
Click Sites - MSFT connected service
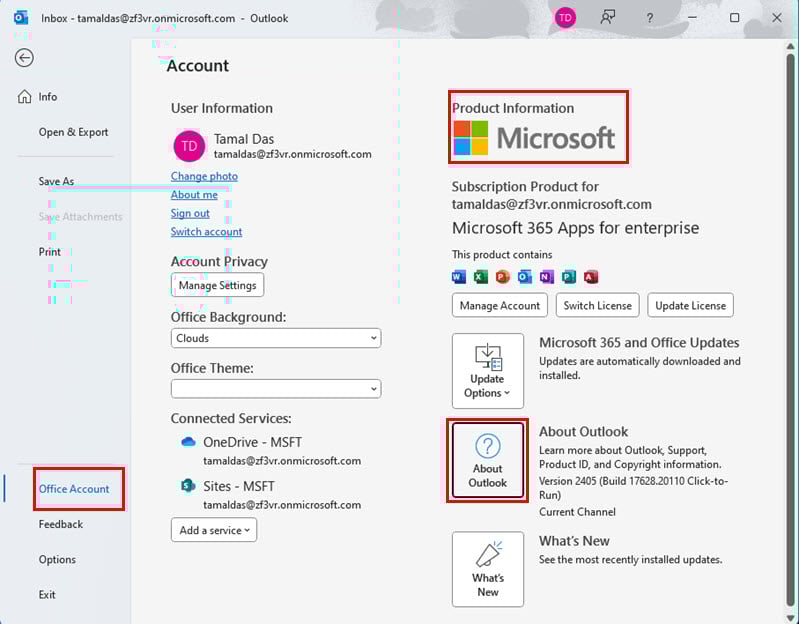tap(239, 486)
